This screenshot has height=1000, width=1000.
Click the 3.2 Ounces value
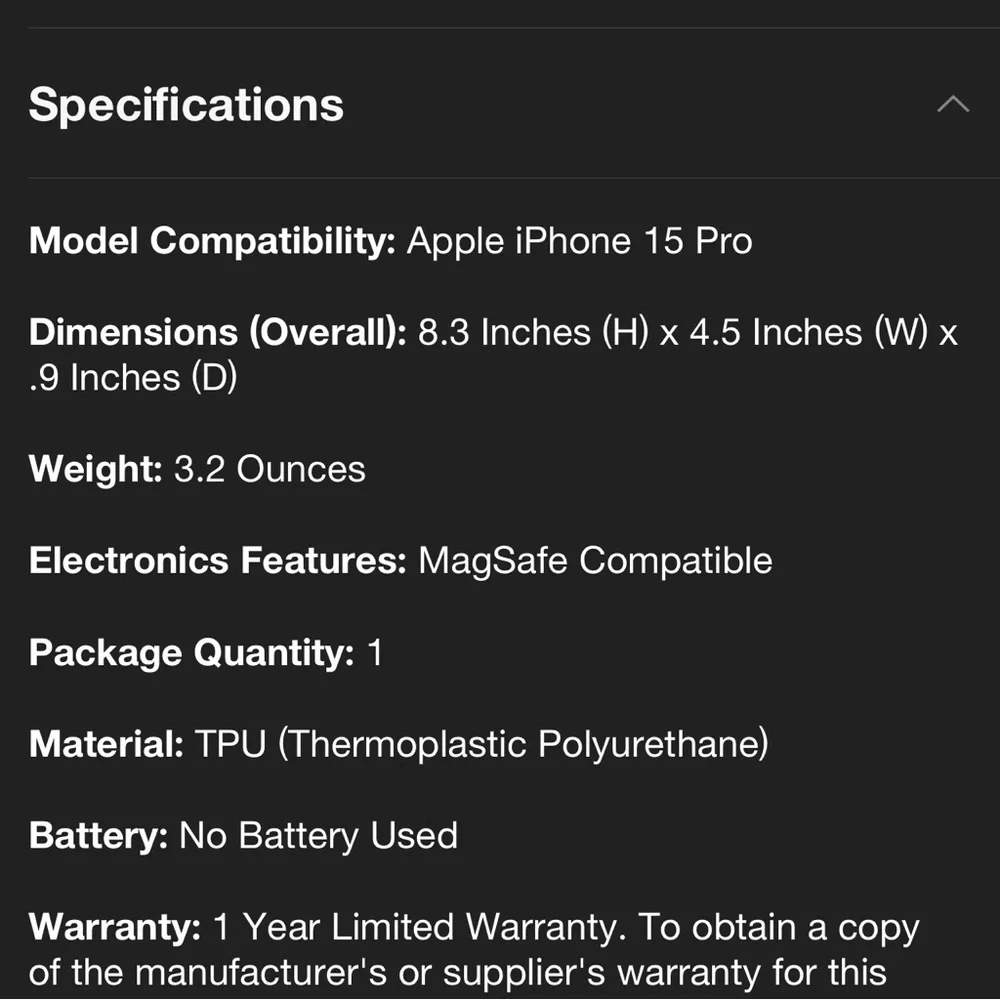point(270,469)
